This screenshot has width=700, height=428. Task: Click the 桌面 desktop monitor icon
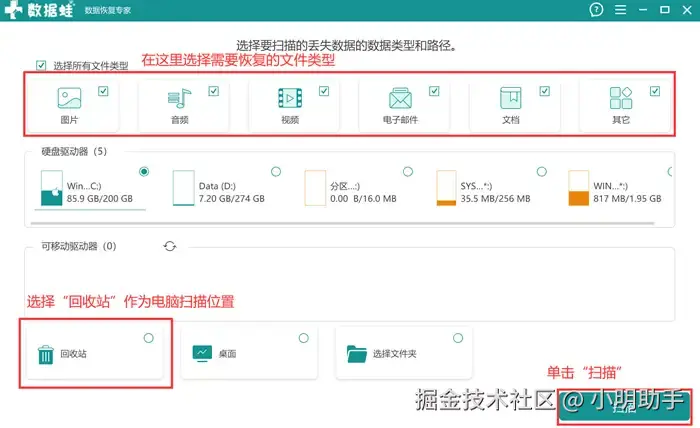point(202,353)
